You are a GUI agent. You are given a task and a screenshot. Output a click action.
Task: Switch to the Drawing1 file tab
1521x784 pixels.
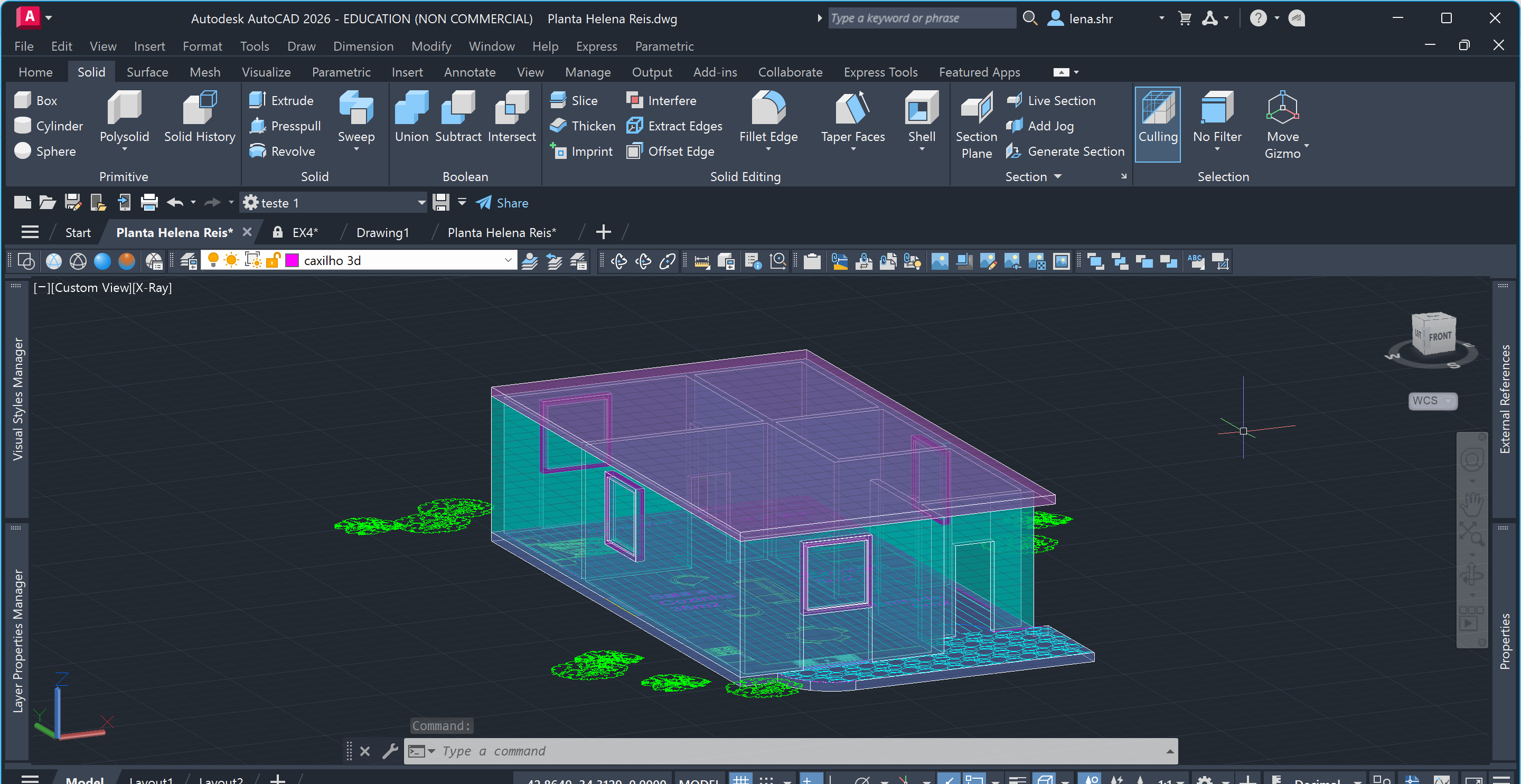coord(382,233)
